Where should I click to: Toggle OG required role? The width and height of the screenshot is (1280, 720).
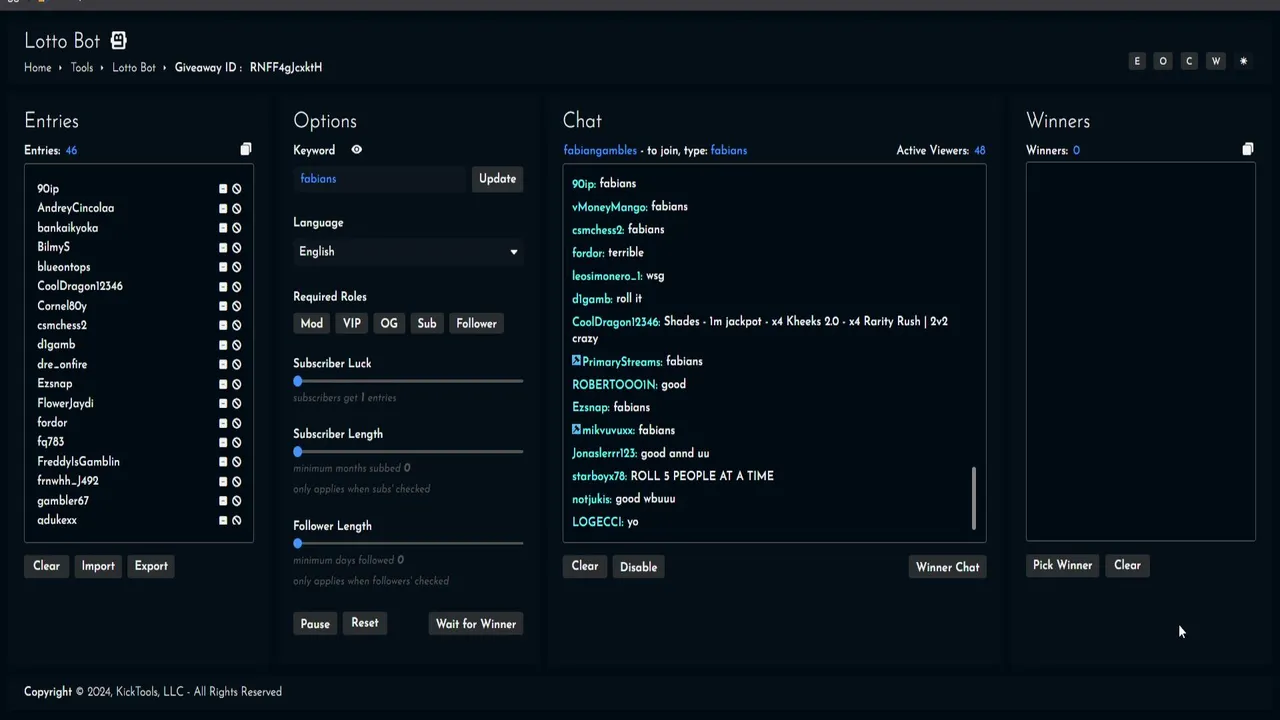(389, 324)
